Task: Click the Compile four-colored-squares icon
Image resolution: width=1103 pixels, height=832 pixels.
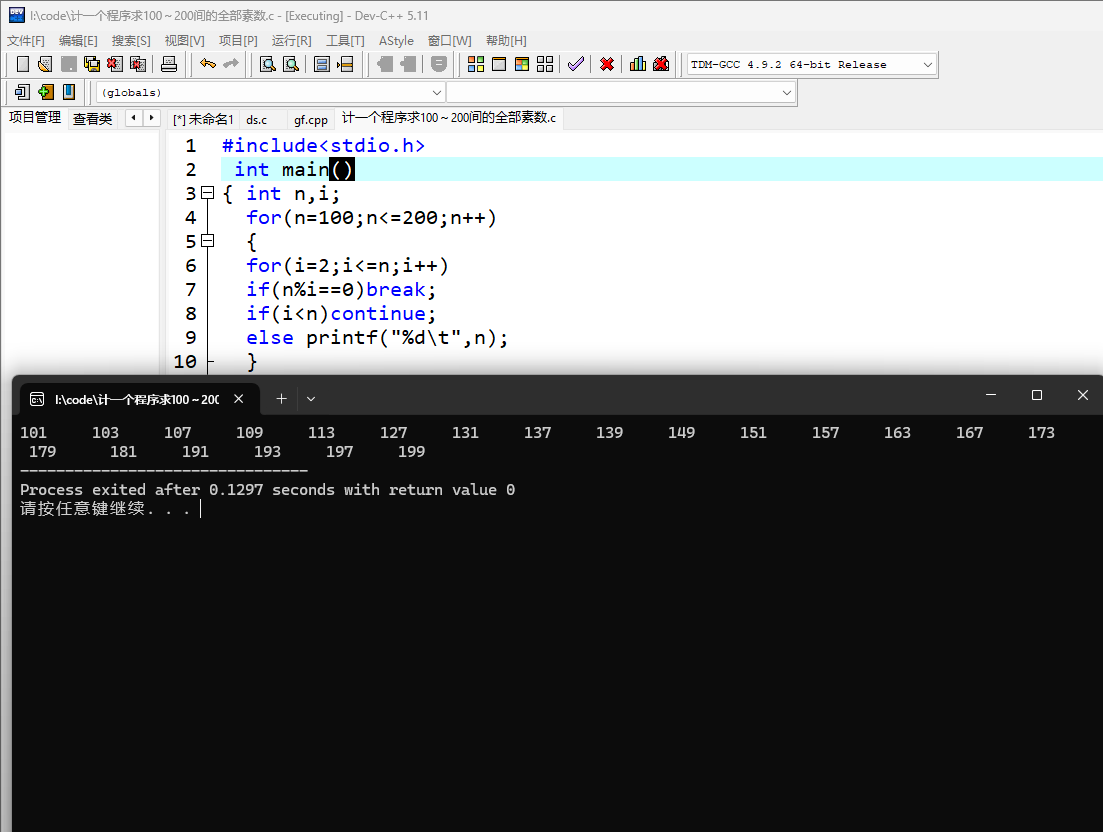Action: coord(476,64)
